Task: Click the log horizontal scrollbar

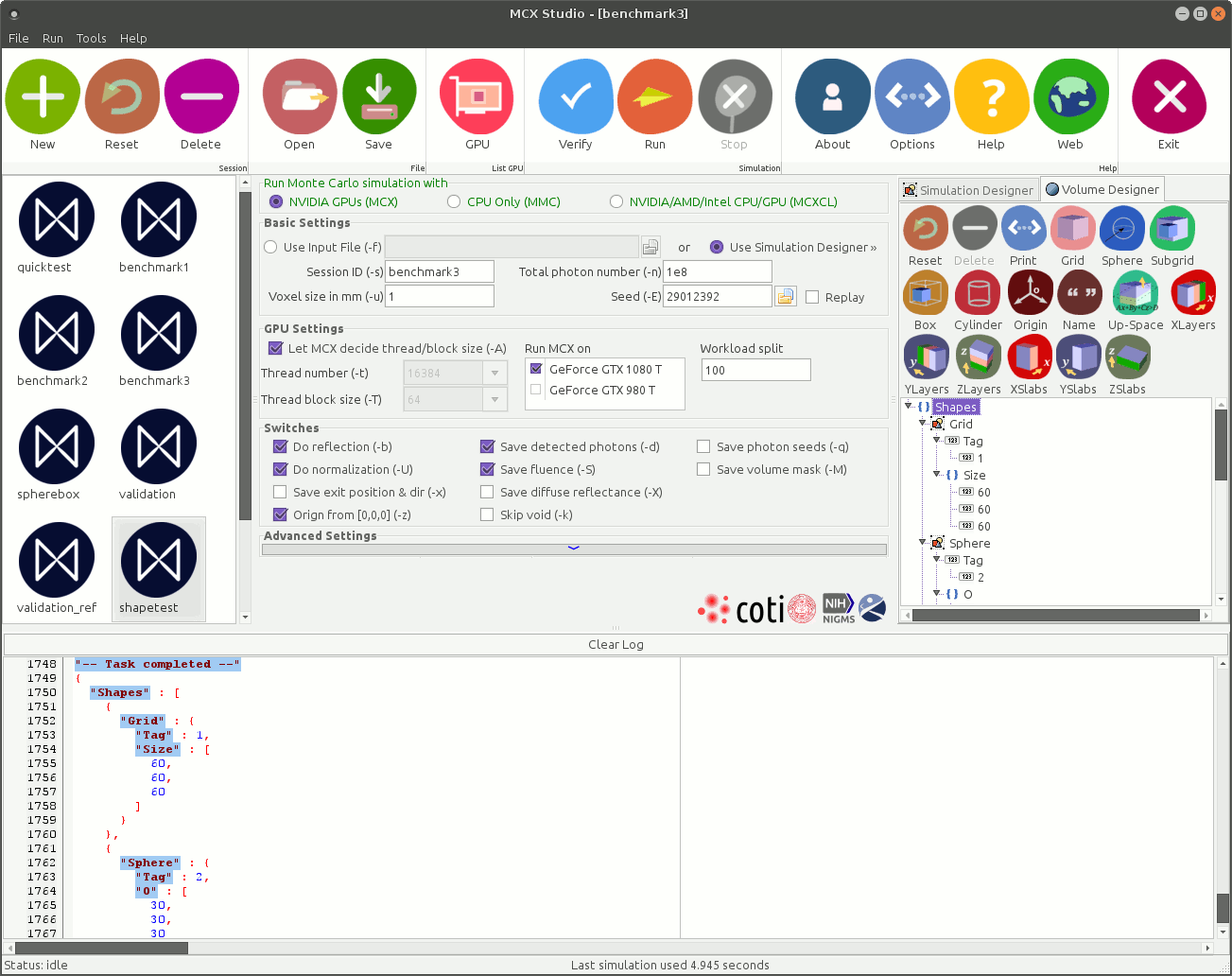Action: point(605,948)
